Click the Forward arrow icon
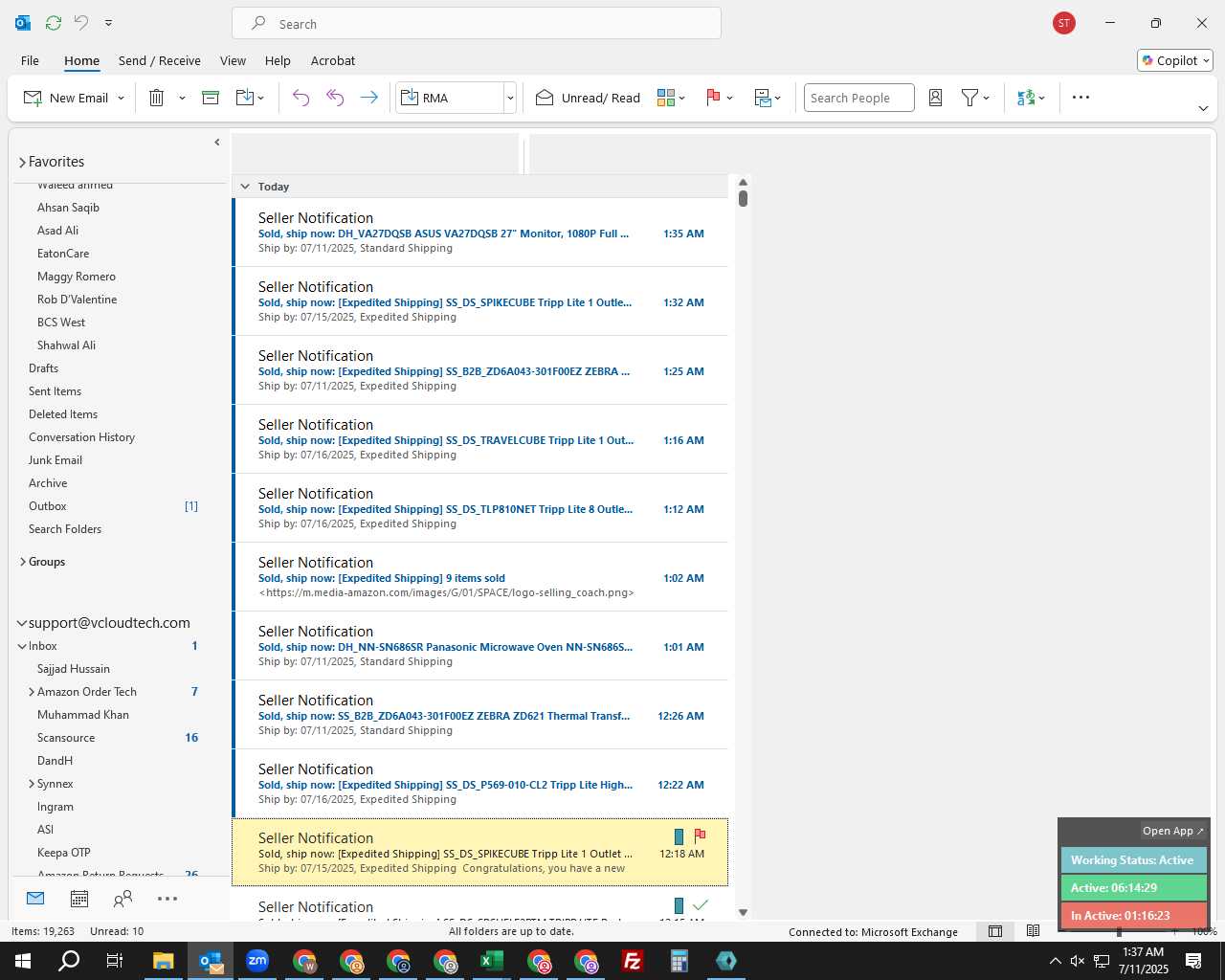This screenshot has height=980, width=1225. tap(368, 98)
